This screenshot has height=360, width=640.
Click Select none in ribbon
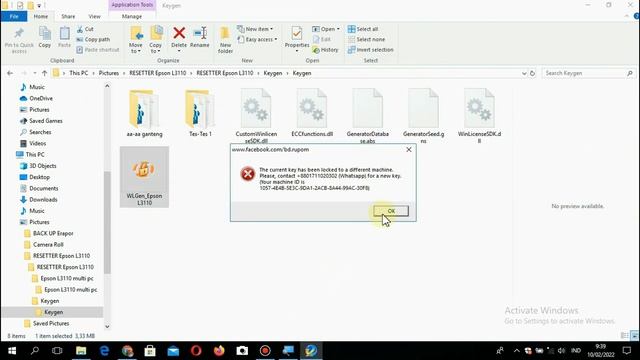(366, 40)
